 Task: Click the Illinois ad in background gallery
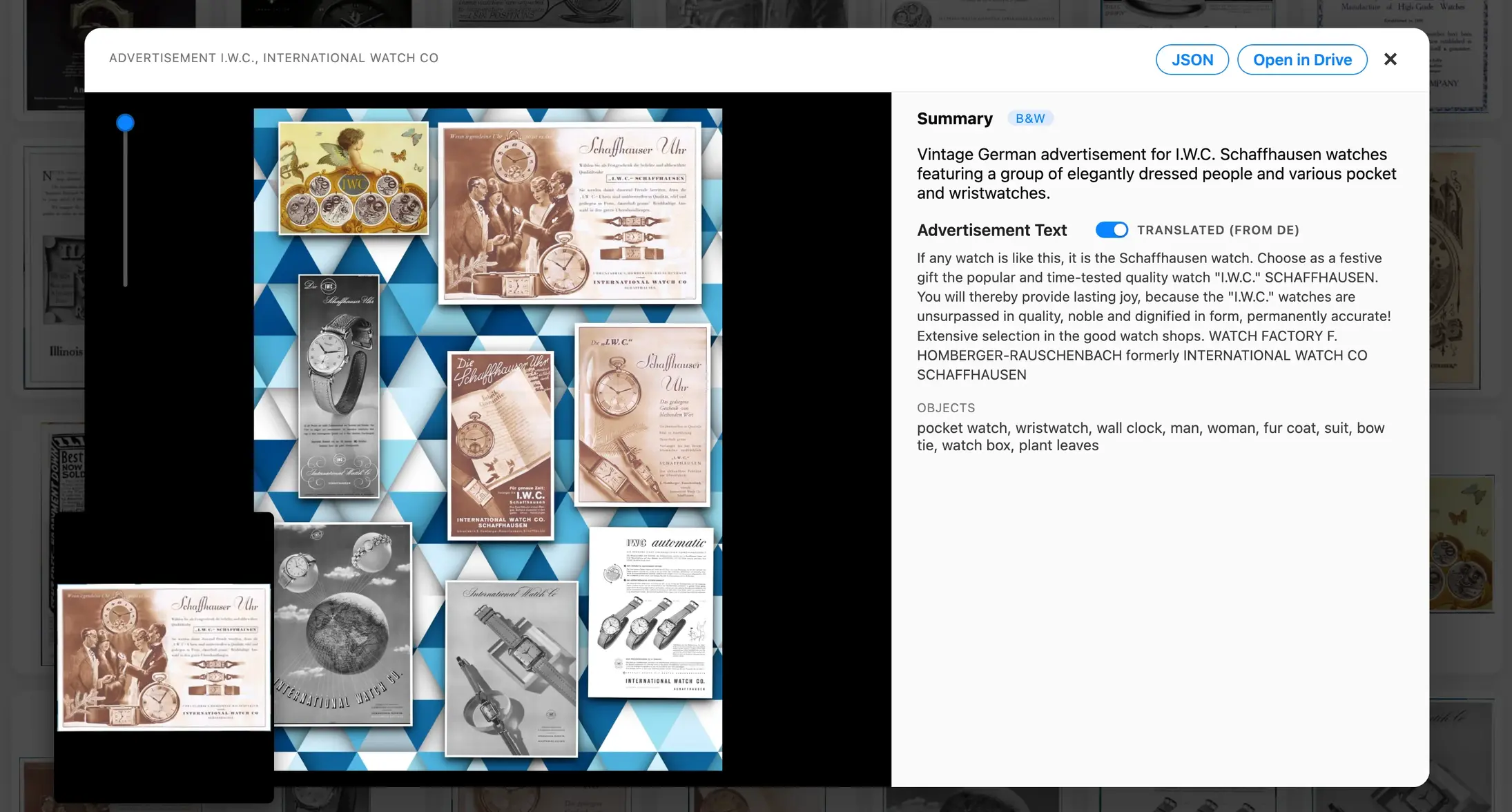(54, 267)
